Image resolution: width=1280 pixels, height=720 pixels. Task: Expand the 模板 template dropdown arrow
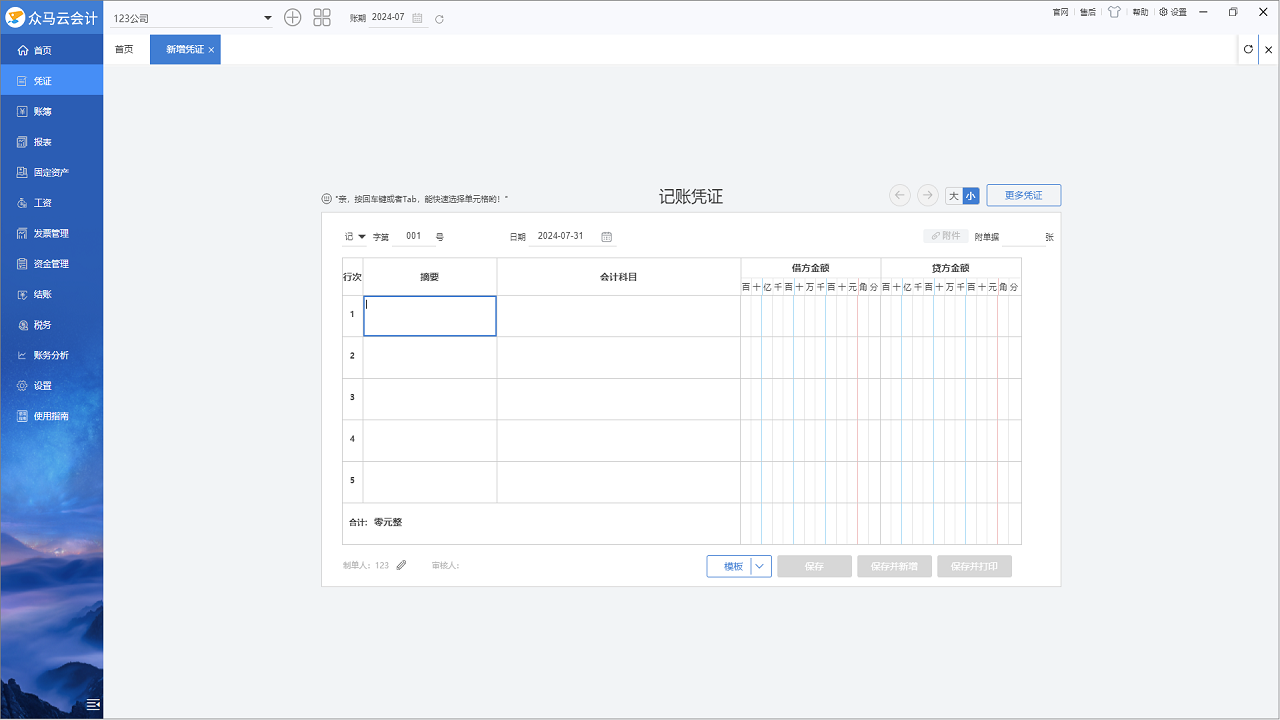click(x=761, y=566)
